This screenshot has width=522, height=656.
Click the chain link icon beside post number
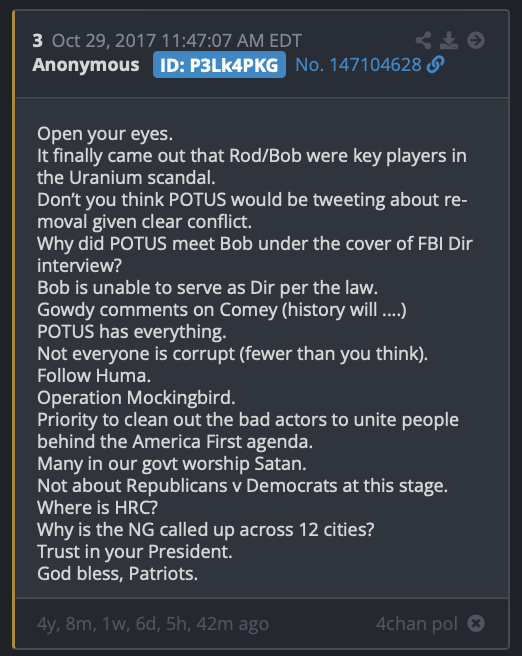(x=435, y=65)
